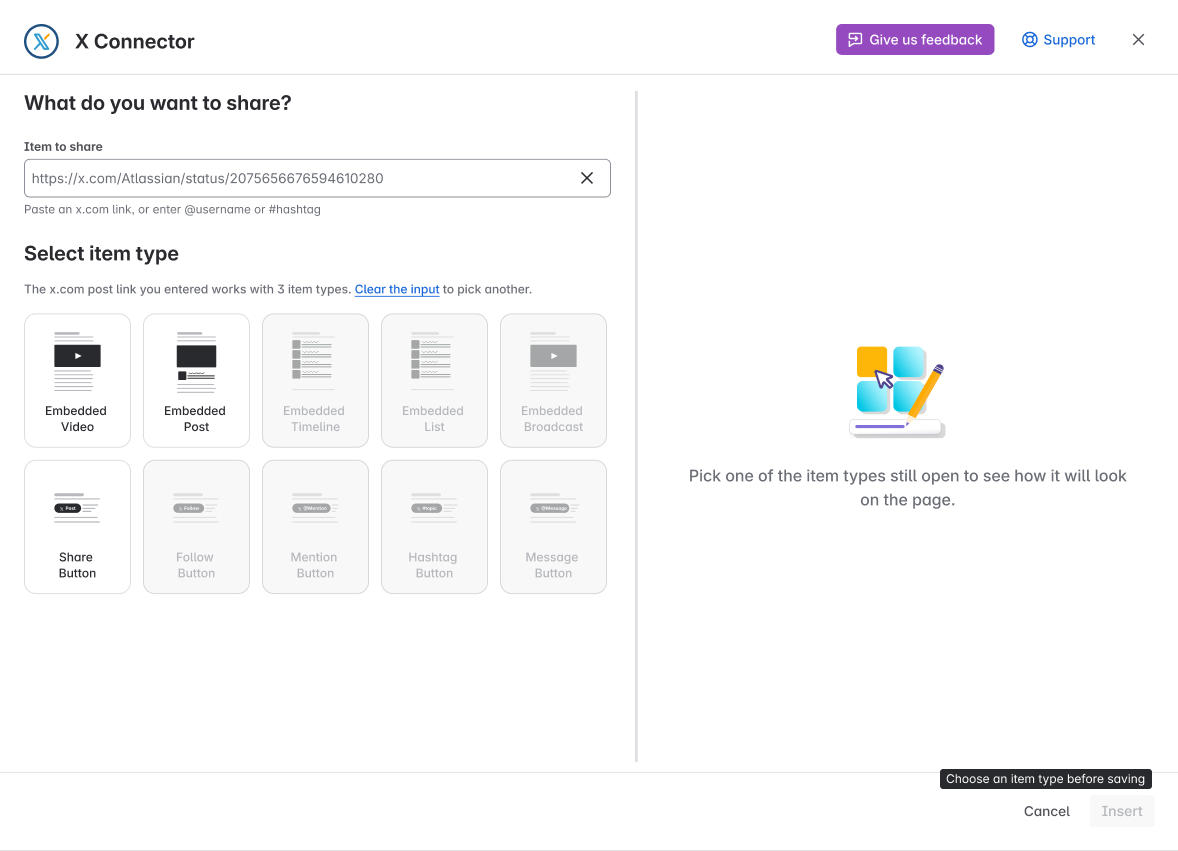Click the 'X Connector' title text

click(134, 41)
